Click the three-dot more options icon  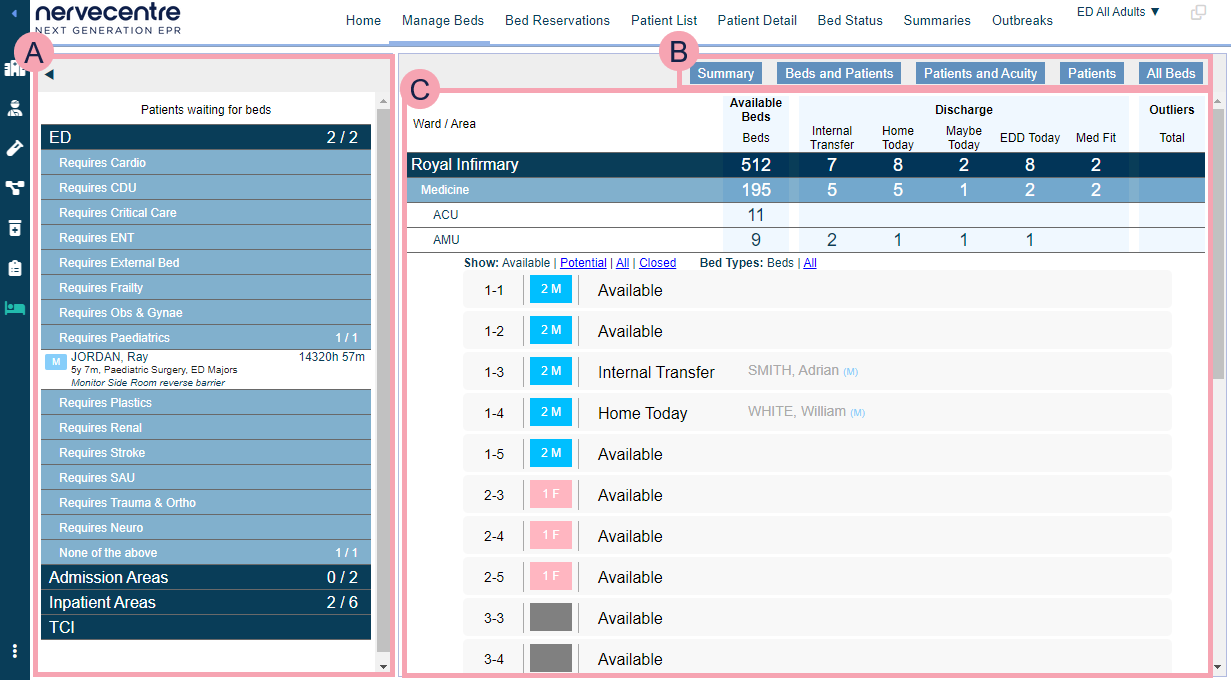click(14, 651)
